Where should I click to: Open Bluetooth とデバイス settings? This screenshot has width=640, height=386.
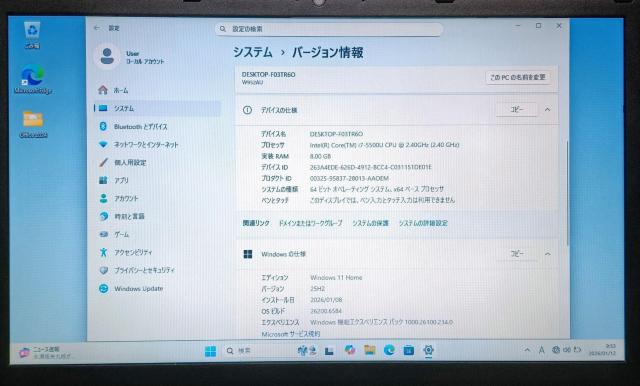pos(157,126)
